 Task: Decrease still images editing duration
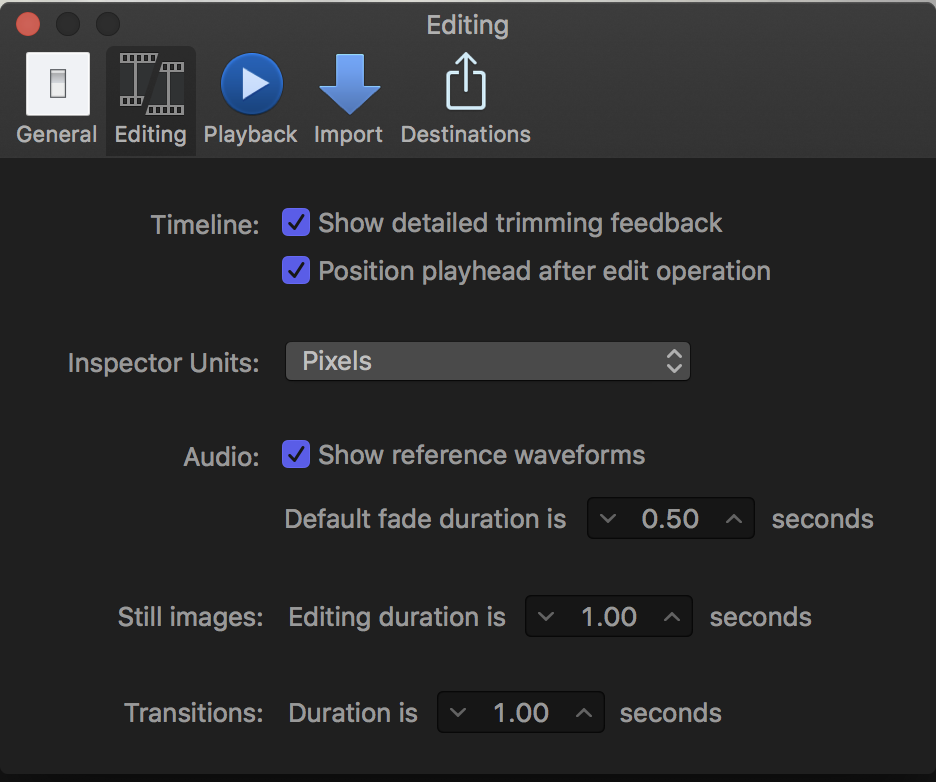(546, 616)
